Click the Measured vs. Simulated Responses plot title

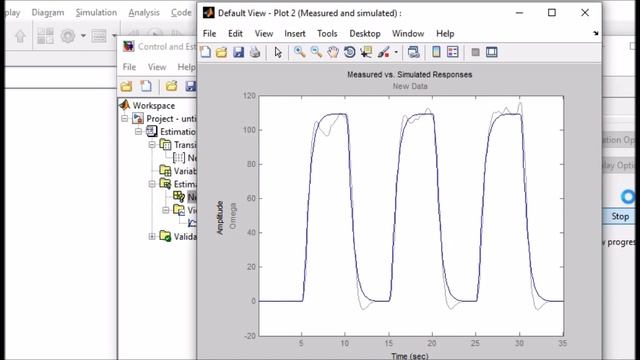coord(409,75)
